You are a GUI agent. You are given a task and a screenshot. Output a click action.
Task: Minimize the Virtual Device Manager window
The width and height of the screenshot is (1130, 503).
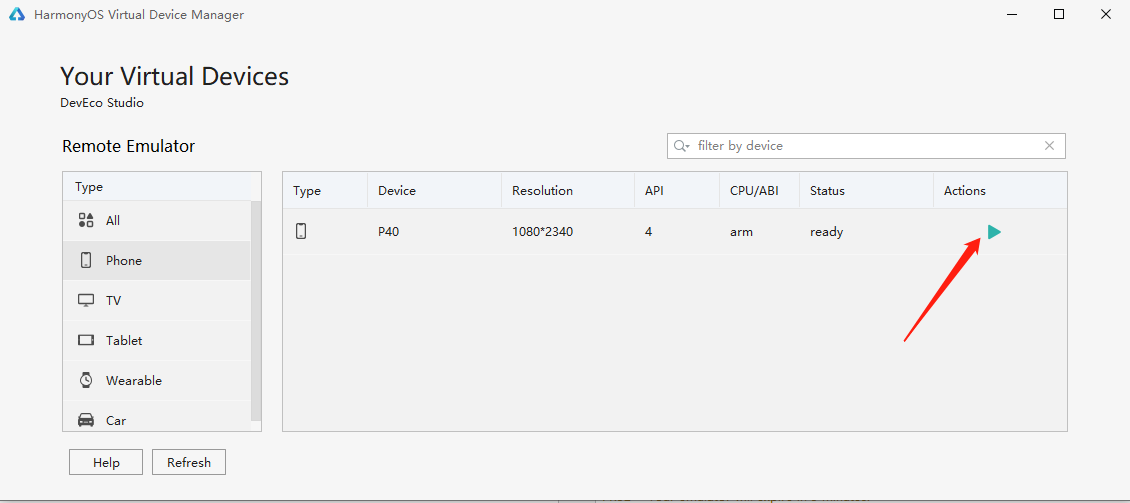(x=1013, y=14)
